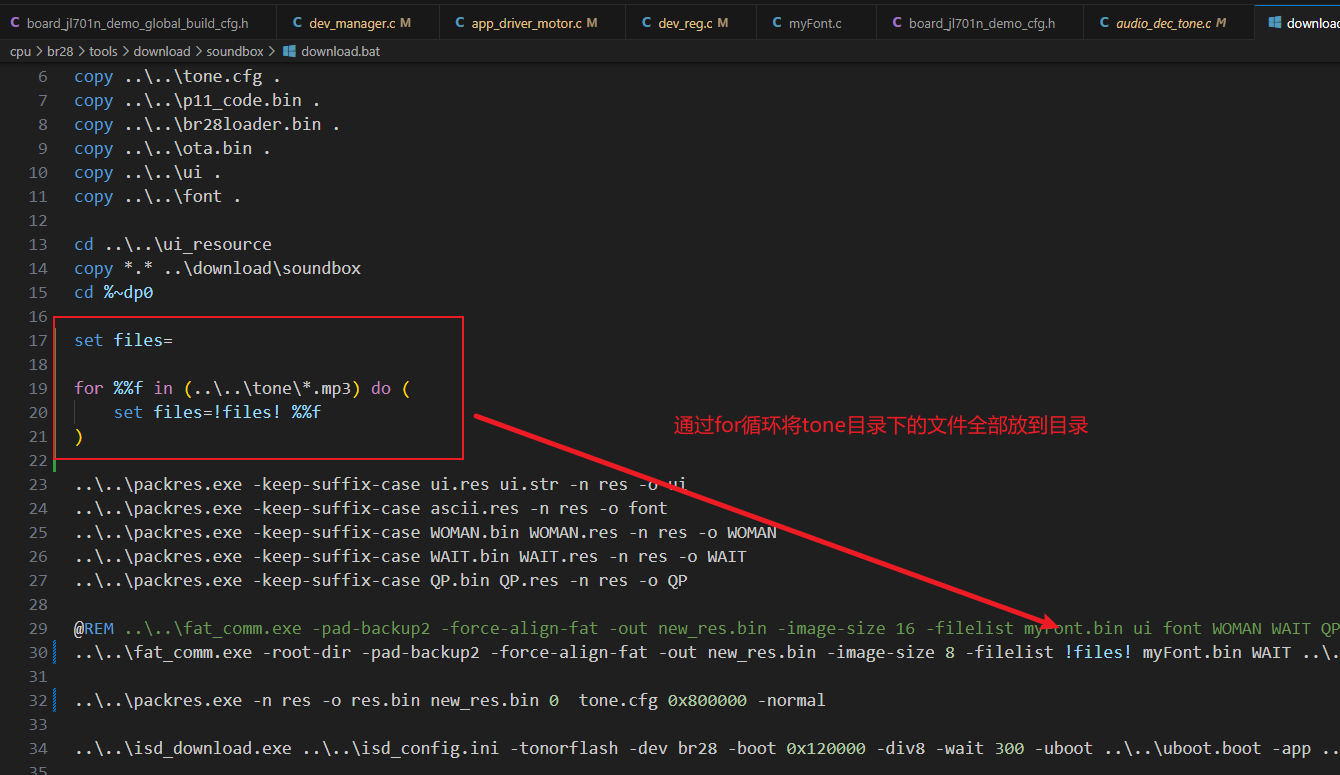Click the fat_comm.exe line with '-root-dir'

[x=706, y=653]
